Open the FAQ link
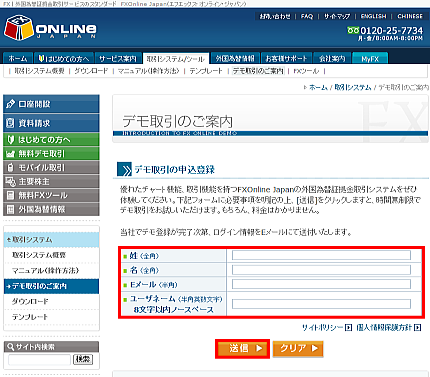430x377 pixels. pyautogui.click(x=307, y=16)
